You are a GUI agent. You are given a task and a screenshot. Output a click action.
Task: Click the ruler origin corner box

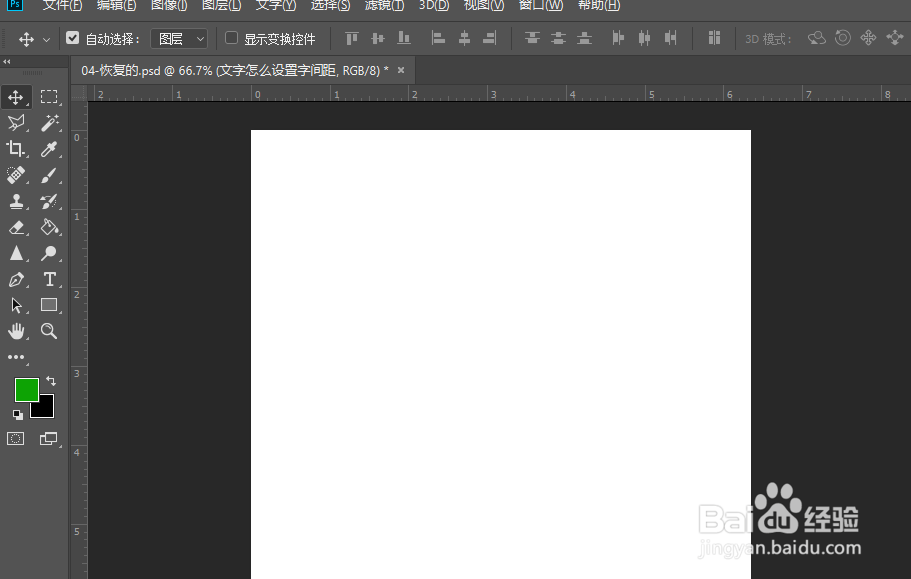pyautogui.click(x=79, y=93)
